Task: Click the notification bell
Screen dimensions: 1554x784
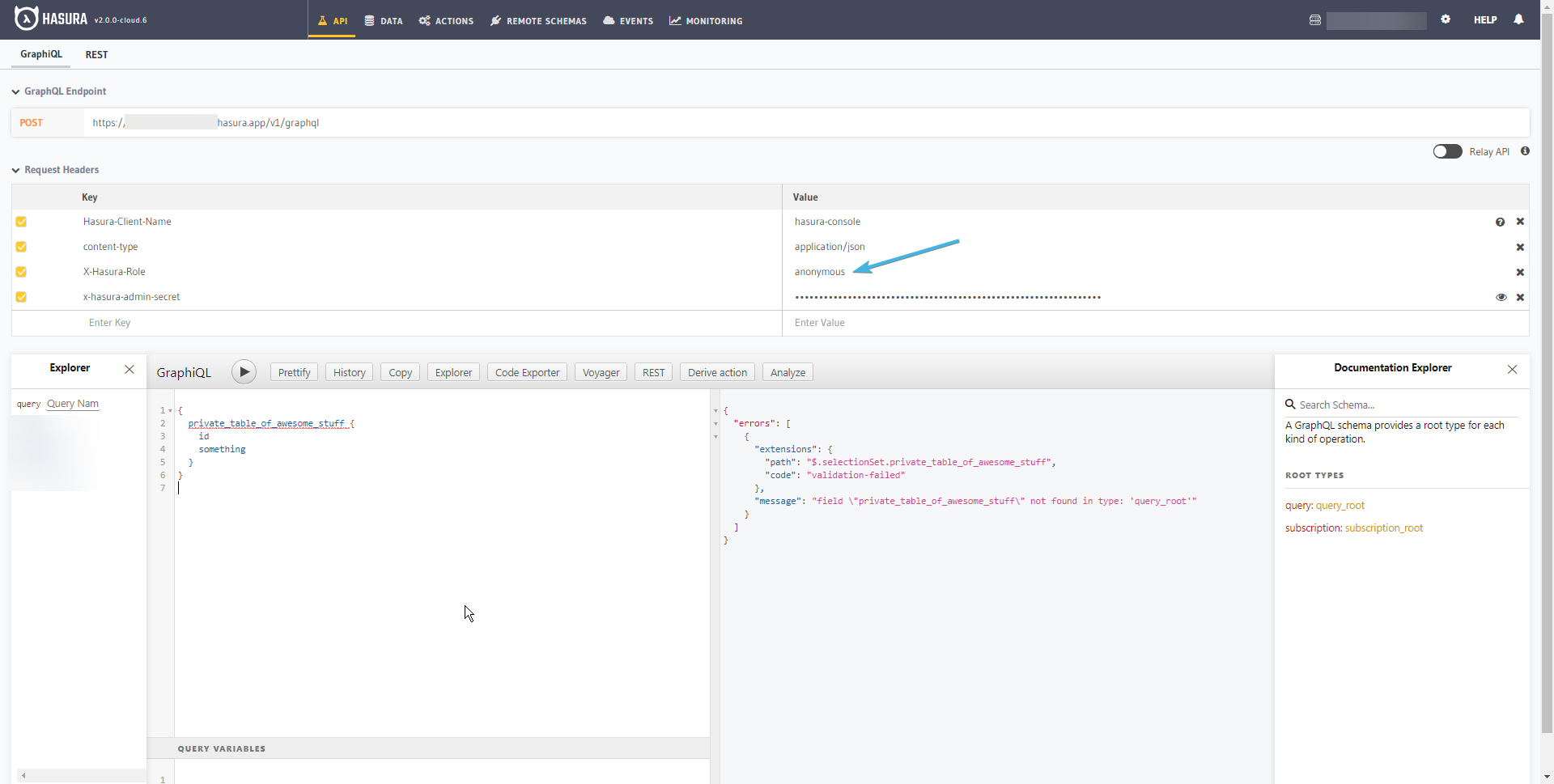Action: coord(1518,19)
